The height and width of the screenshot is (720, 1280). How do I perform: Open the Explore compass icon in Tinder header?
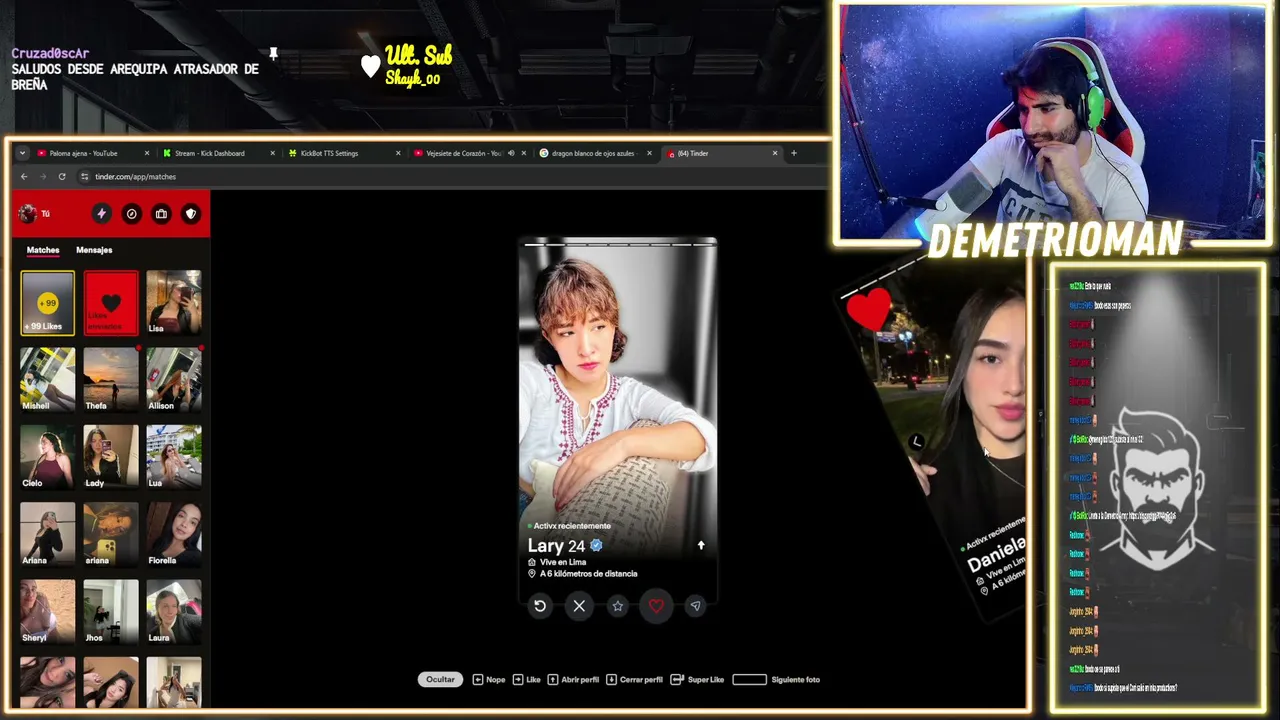pos(131,213)
